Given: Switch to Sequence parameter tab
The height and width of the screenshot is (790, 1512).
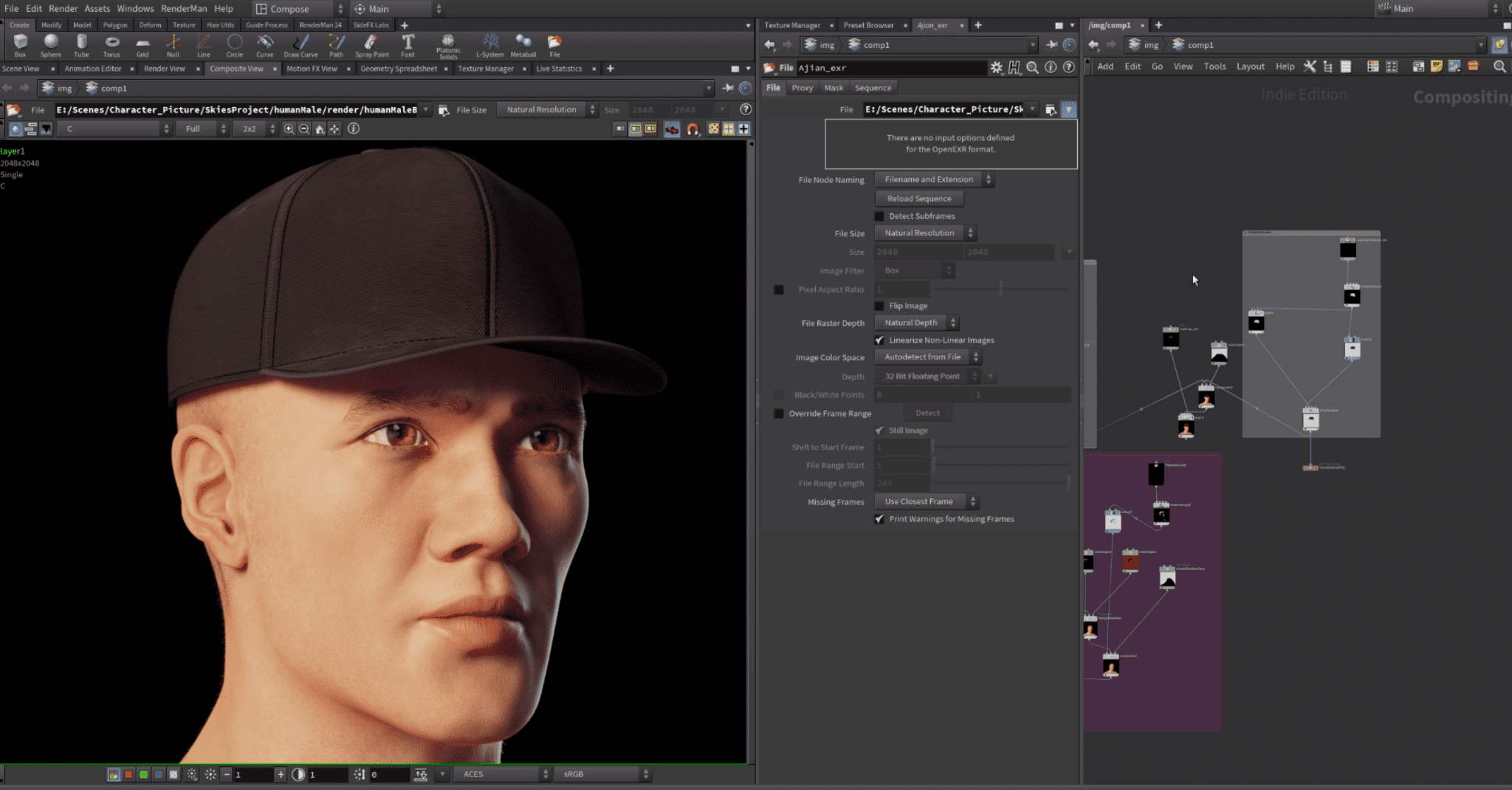Looking at the screenshot, I should click(873, 88).
